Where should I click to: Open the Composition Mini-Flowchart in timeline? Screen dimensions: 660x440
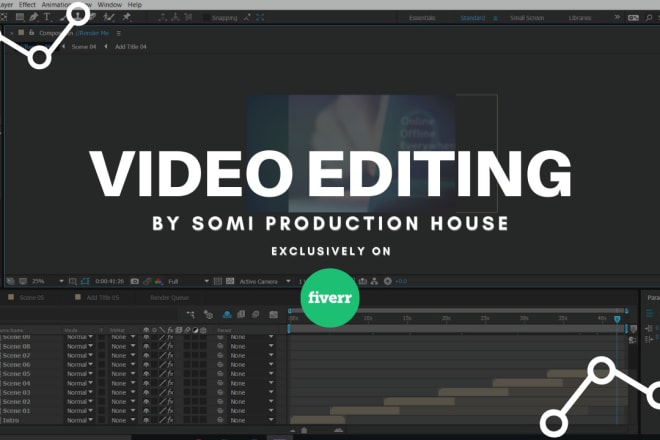191,315
